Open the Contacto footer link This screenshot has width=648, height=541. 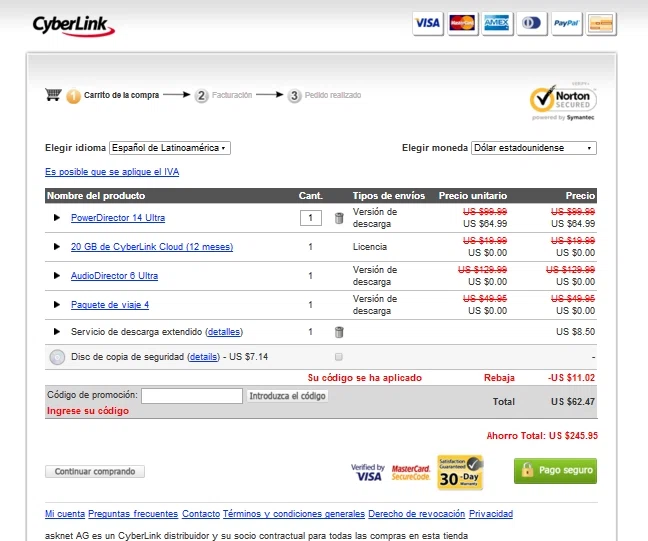click(x=201, y=514)
